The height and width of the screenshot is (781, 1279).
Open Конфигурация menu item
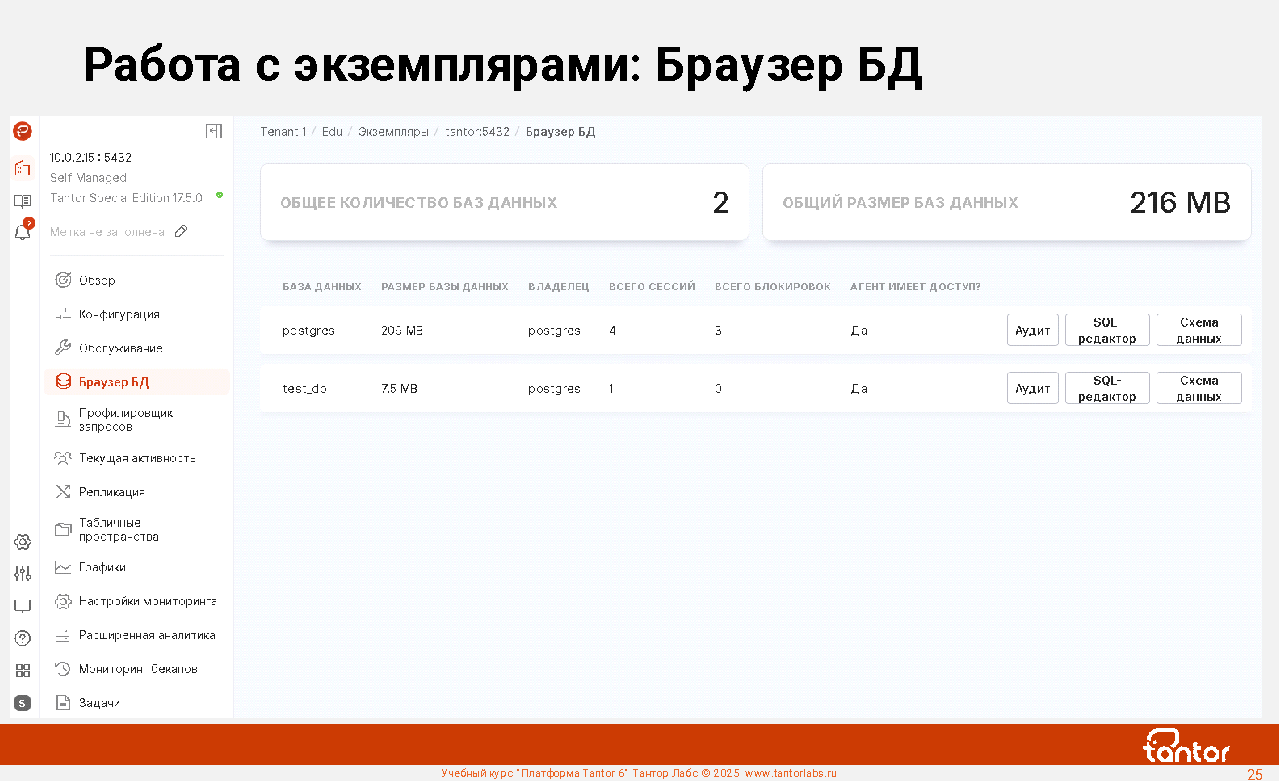pos(119,315)
